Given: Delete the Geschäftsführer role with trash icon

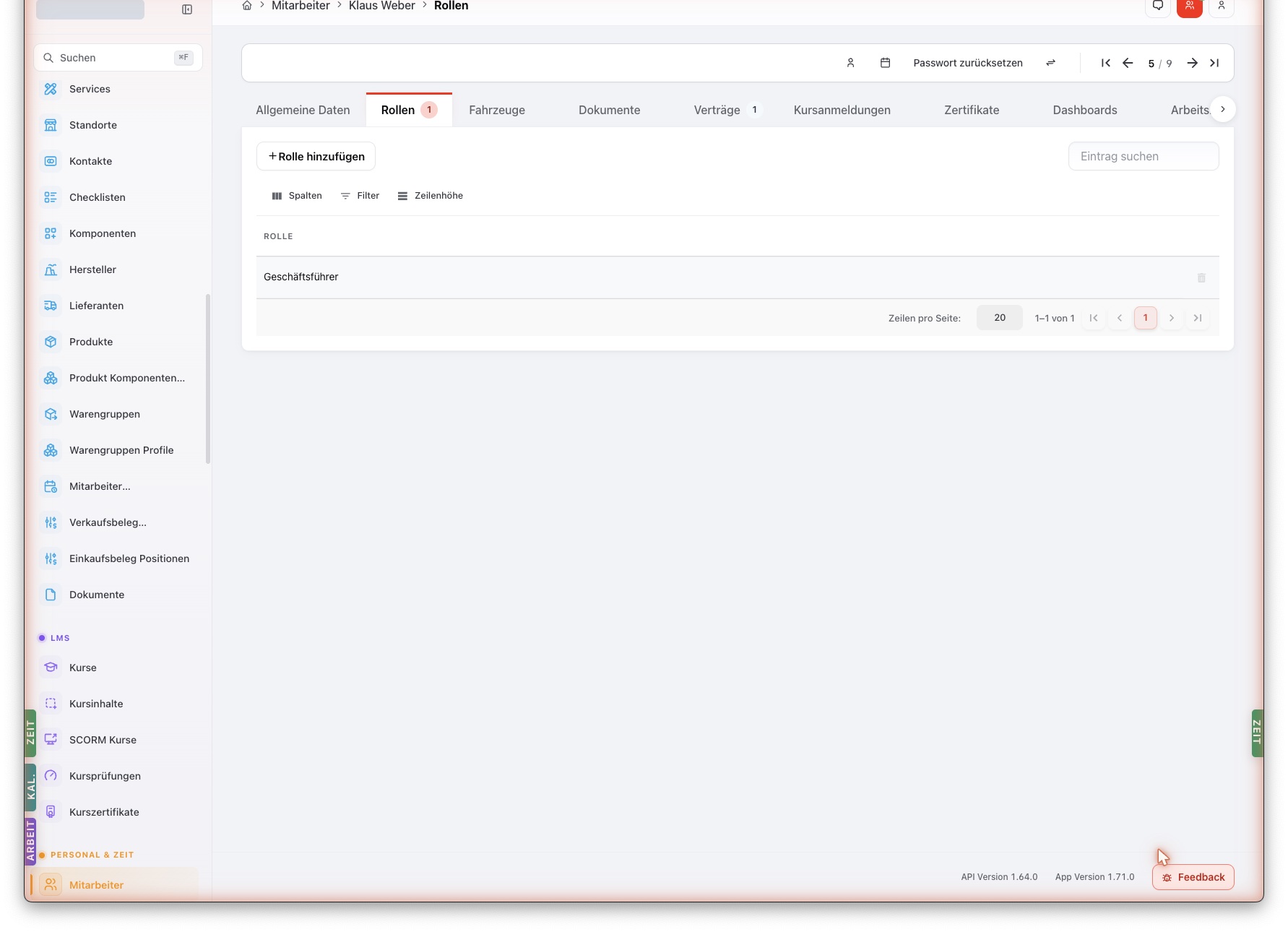Looking at the screenshot, I should click(1201, 277).
